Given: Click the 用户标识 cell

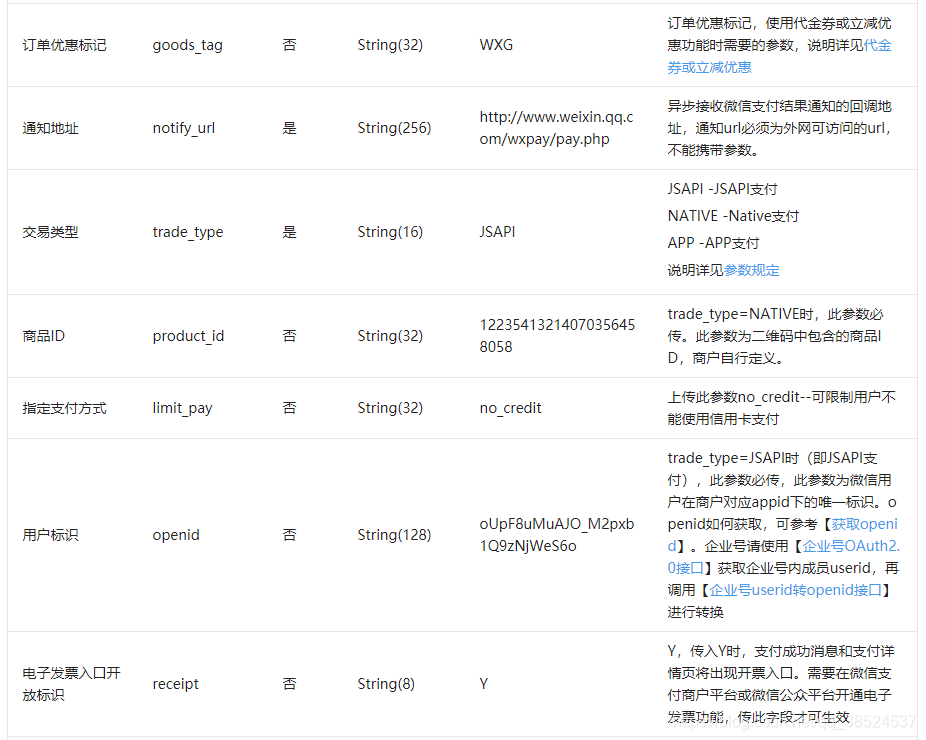Looking at the screenshot, I should [50, 535].
